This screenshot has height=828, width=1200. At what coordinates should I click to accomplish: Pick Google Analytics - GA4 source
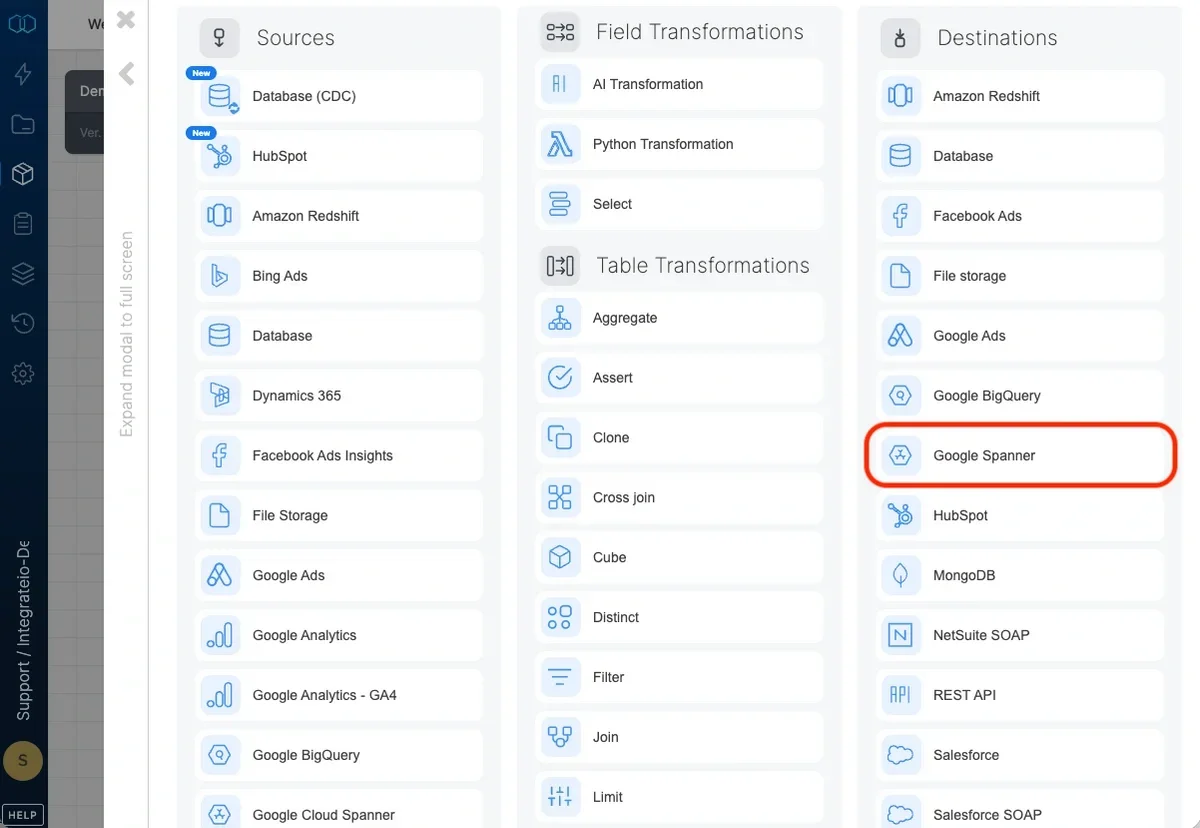point(339,696)
